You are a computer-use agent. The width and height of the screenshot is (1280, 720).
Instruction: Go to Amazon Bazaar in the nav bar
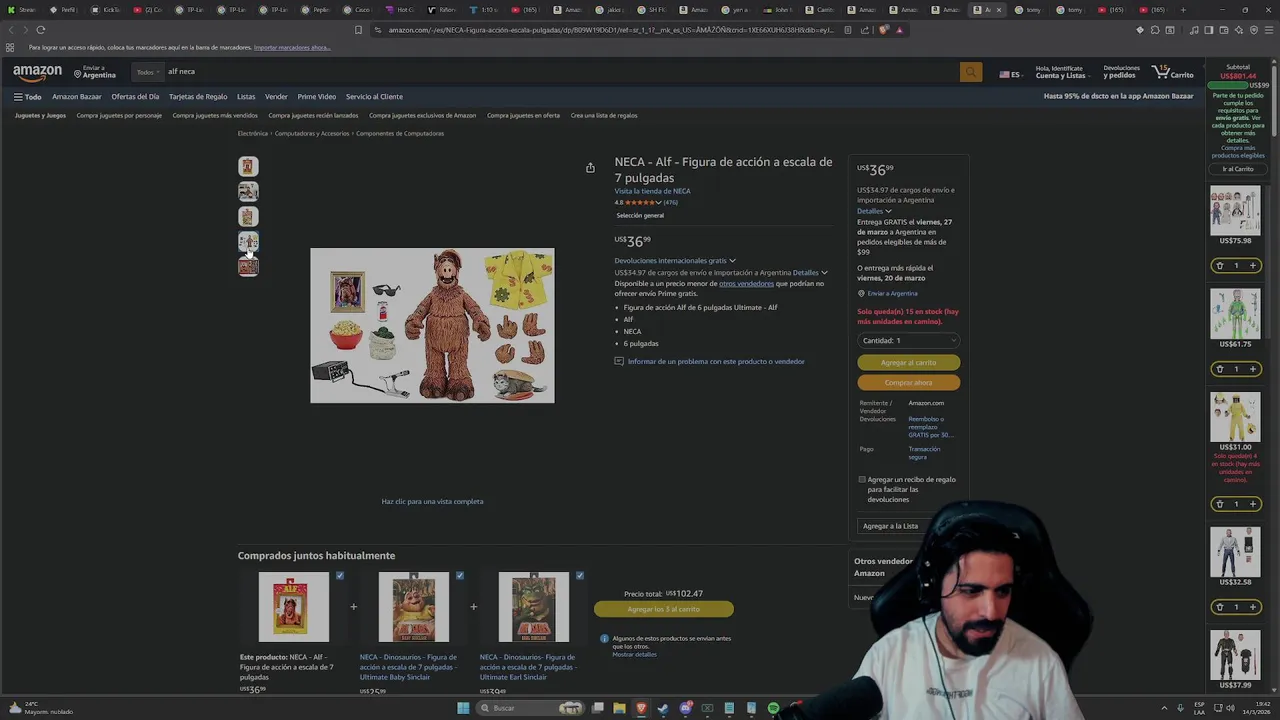[77, 97]
